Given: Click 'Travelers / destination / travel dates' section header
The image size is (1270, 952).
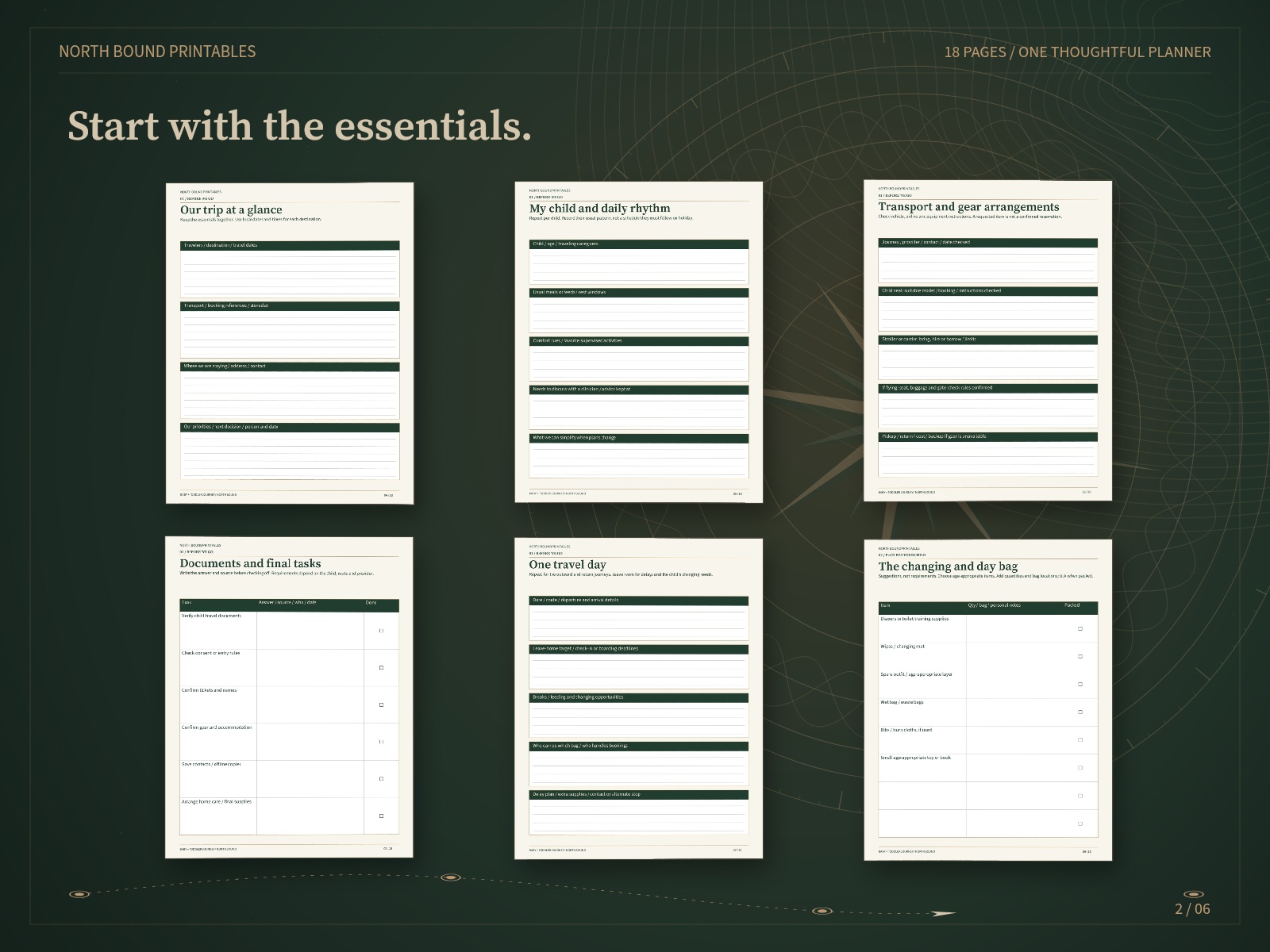Looking at the screenshot, I should (290, 245).
